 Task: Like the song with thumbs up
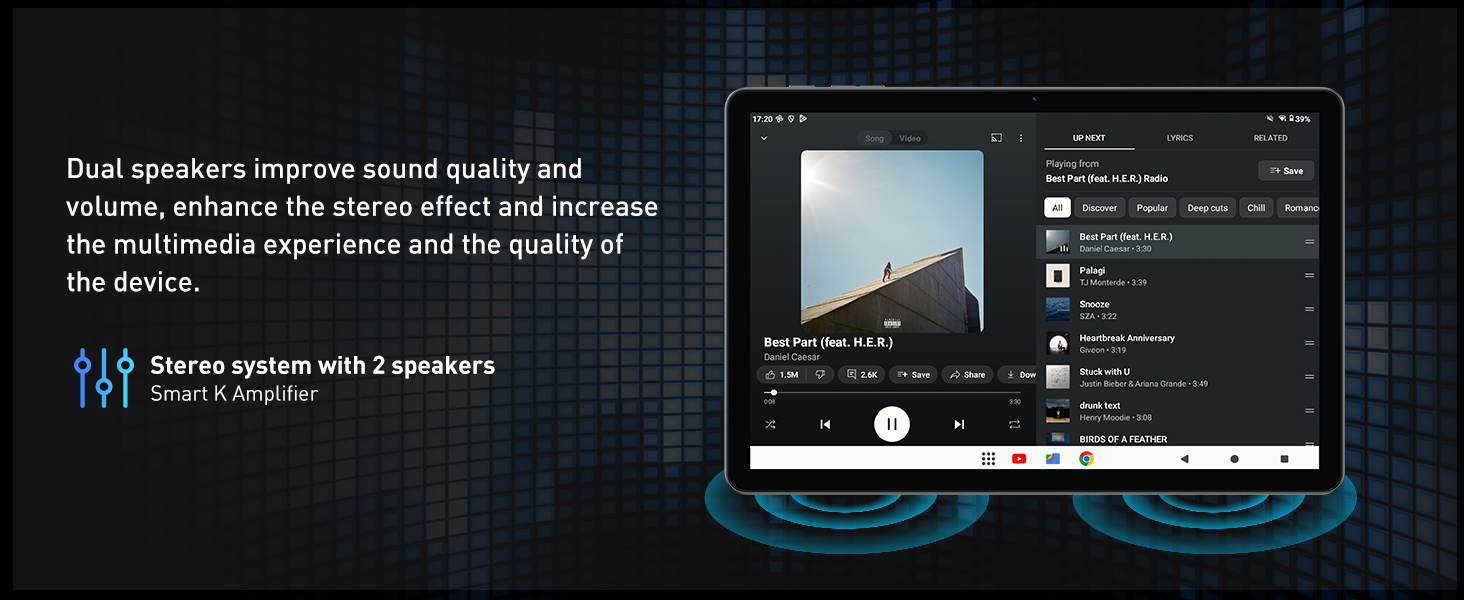tap(781, 375)
